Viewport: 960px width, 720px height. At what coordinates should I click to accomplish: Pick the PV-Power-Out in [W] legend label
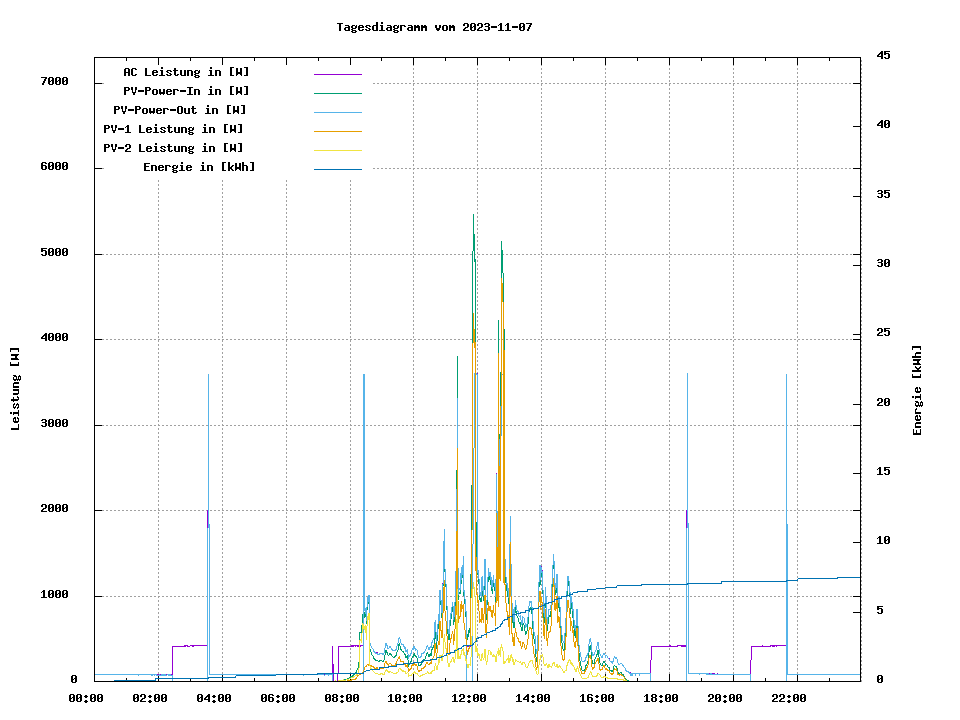tap(179, 110)
